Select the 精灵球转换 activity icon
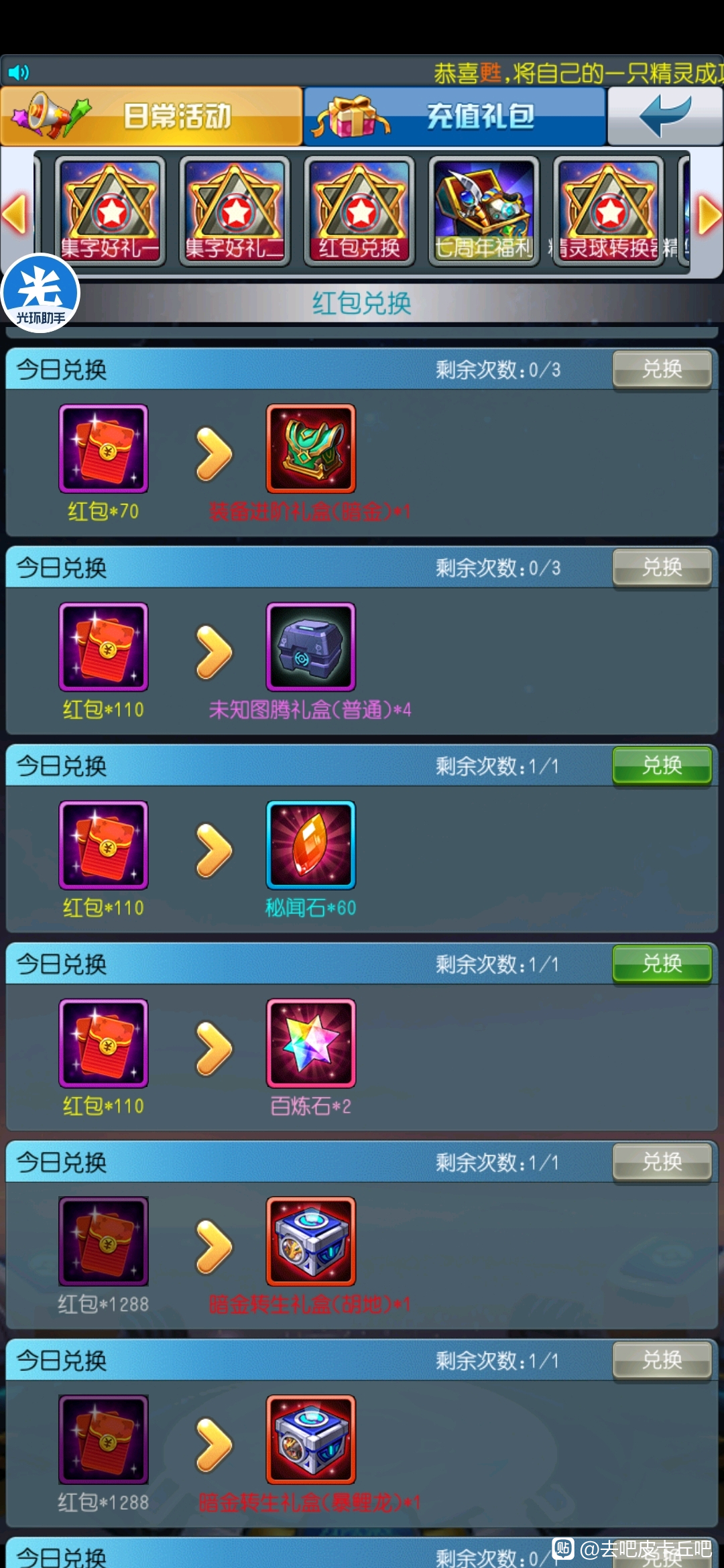This screenshot has width=724, height=1568. tap(609, 211)
